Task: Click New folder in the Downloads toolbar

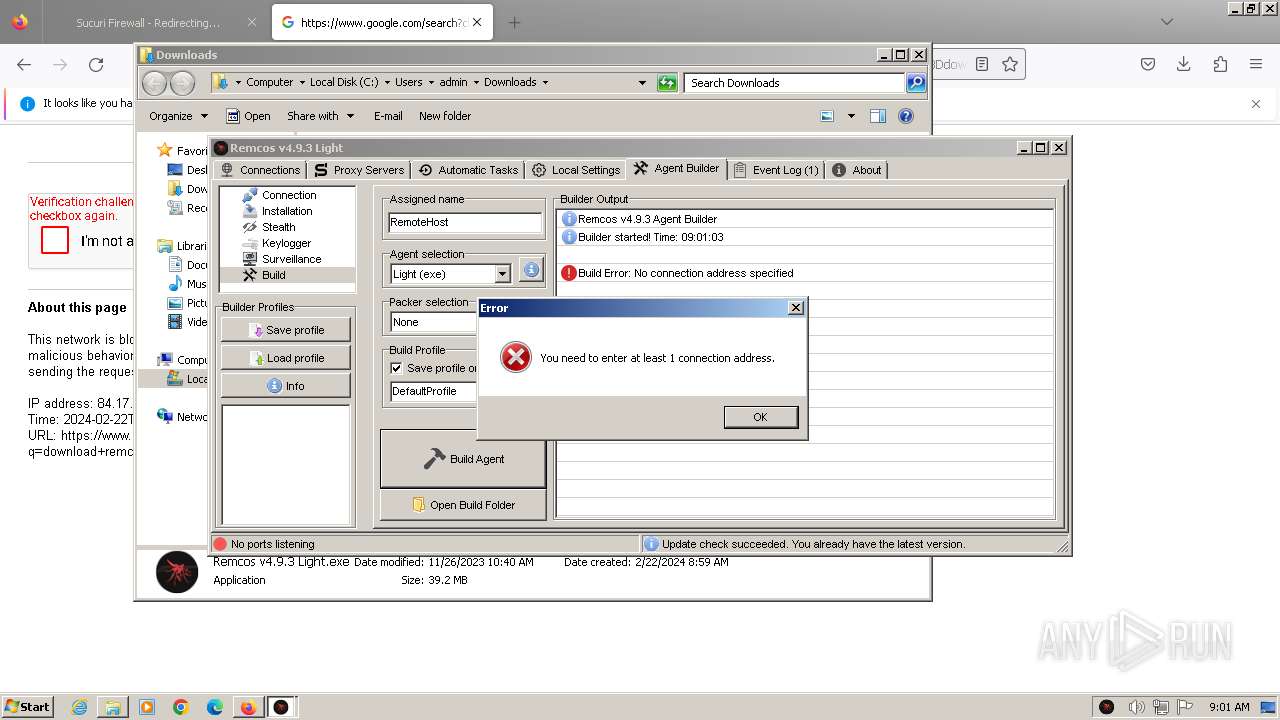Action: [x=445, y=116]
